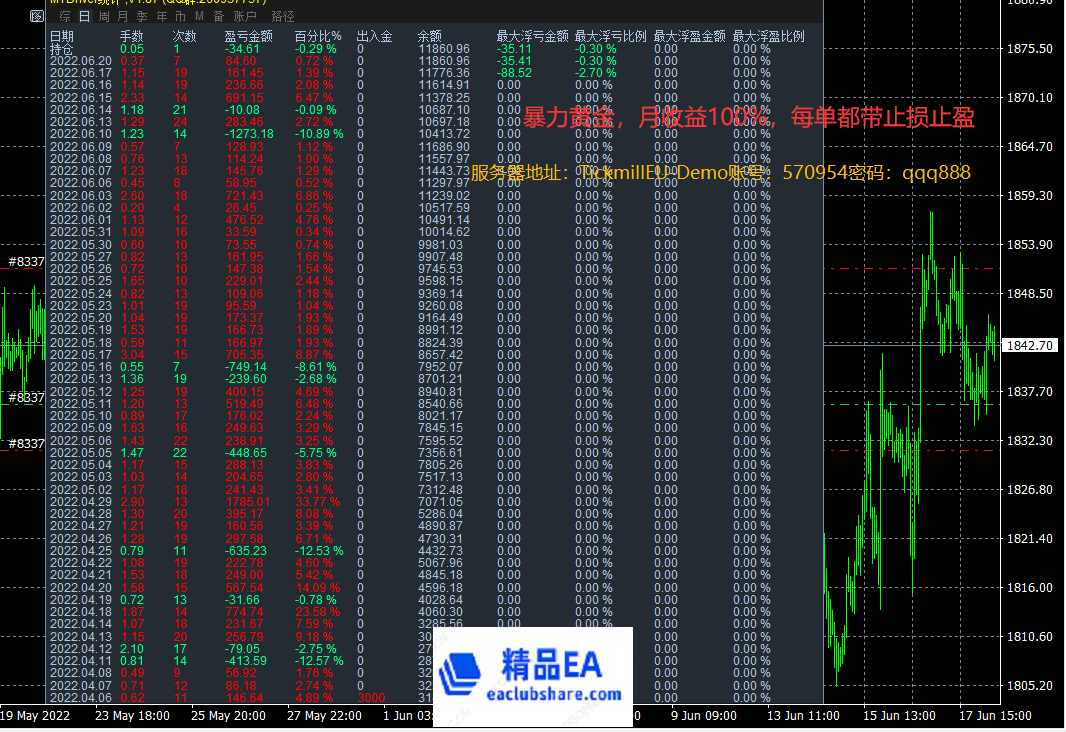Select the 2022.04.29 date cell
Screen dimensions: 1066x732
(x=81, y=502)
